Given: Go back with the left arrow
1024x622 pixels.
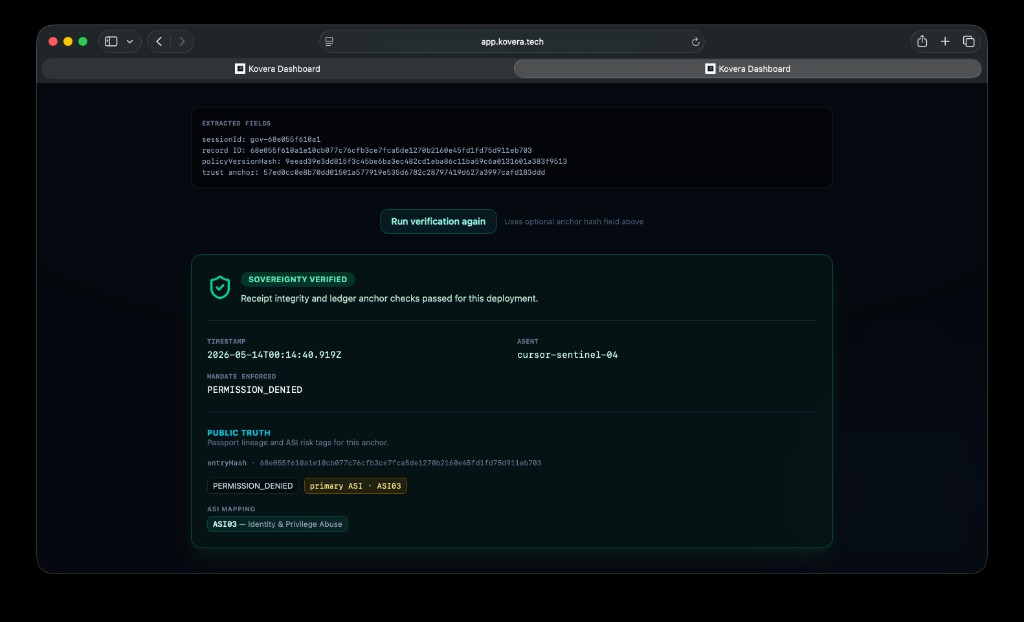Looking at the screenshot, I should [x=159, y=41].
